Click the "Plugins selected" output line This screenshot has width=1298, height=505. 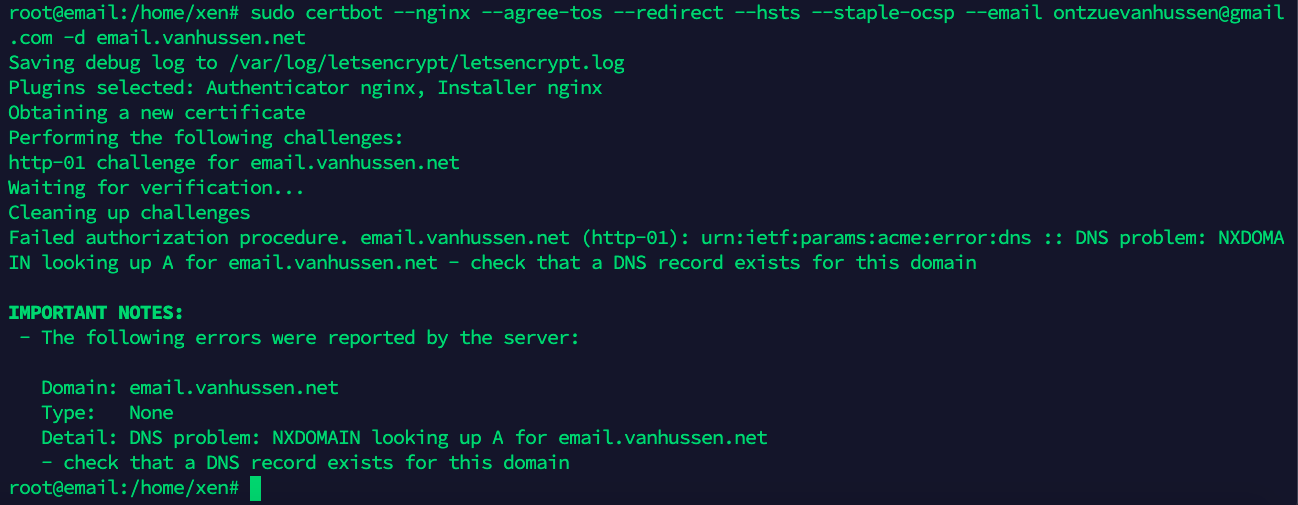[x=305, y=88]
